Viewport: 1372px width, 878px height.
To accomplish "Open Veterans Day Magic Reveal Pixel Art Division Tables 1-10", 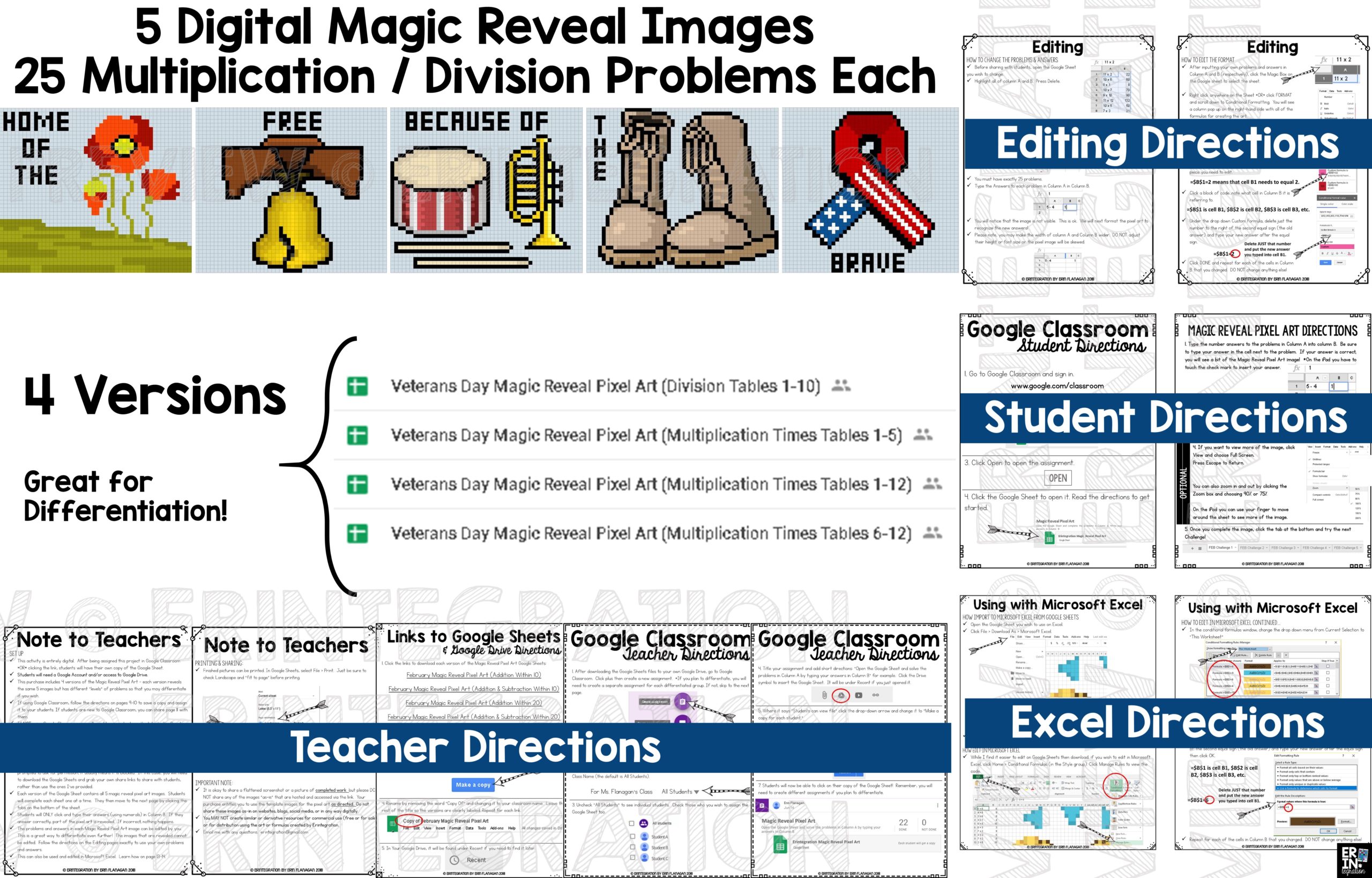I will pyautogui.click(x=606, y=386).
